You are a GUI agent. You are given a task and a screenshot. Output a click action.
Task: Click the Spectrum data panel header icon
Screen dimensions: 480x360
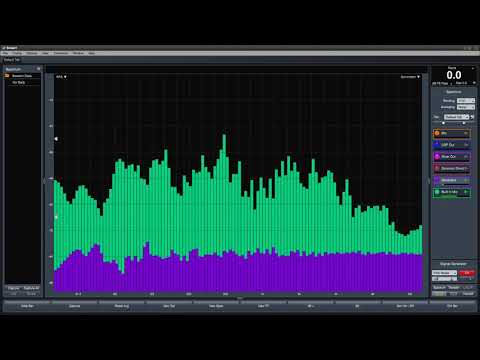39,69
